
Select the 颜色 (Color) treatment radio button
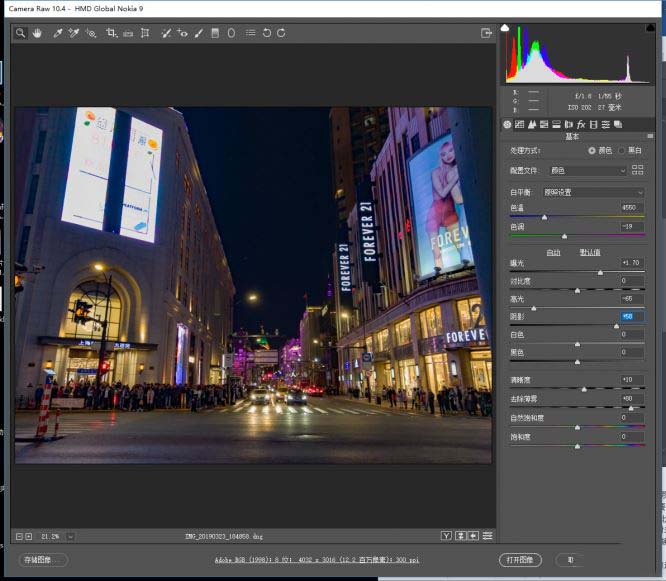(x=592, y=150)
